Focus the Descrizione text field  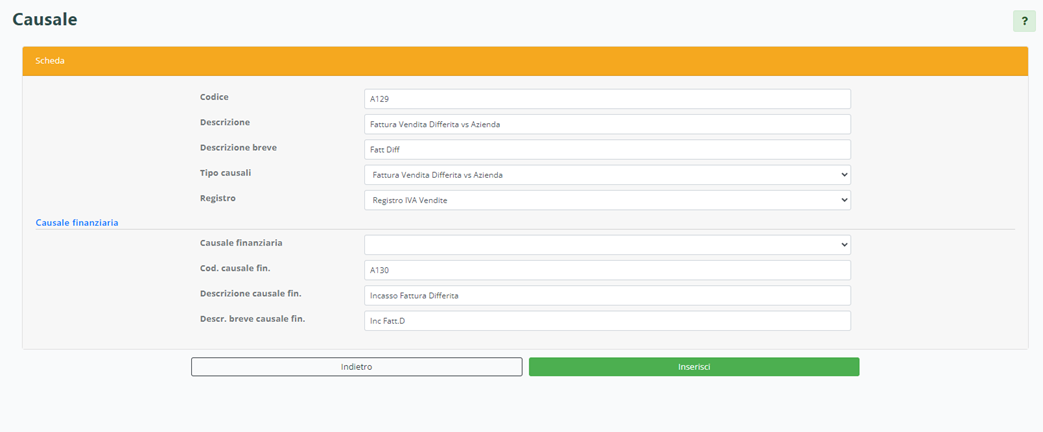pos(607,124)
